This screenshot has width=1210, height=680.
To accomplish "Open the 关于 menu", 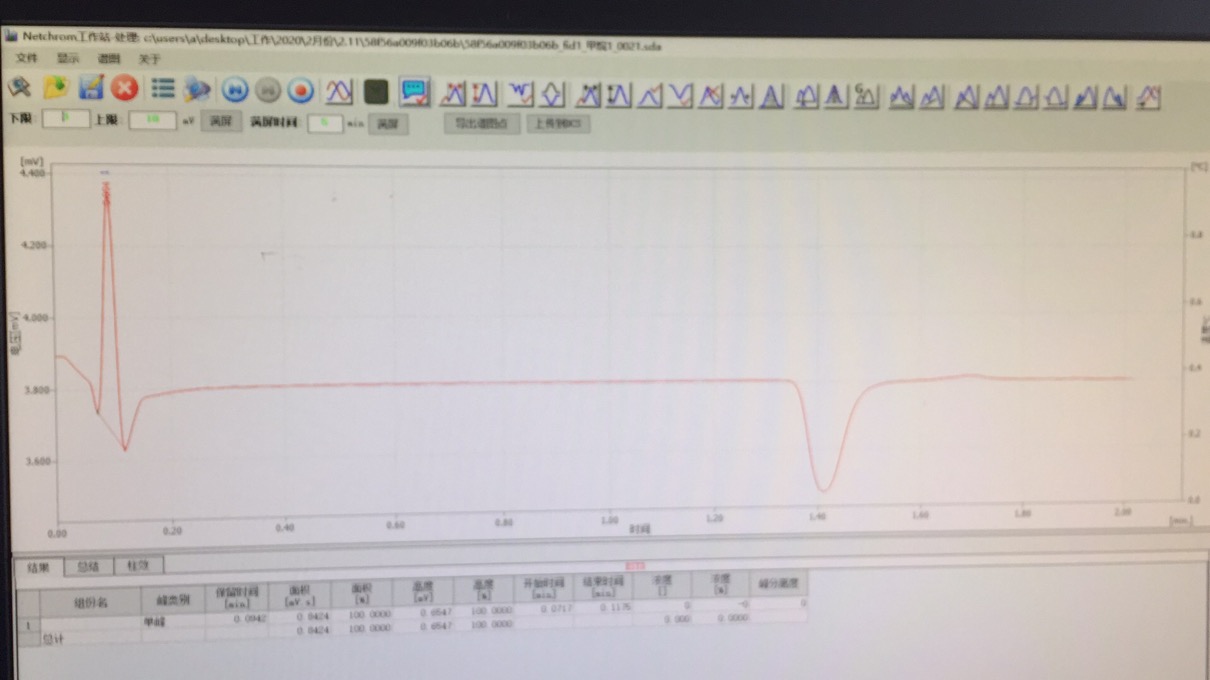I will [149, 60].
